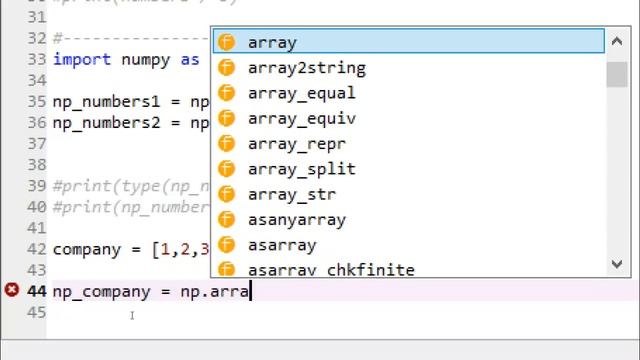Click the 'company' list assignment on line 42
The image size is (640, 360).
tap(131, 249)
